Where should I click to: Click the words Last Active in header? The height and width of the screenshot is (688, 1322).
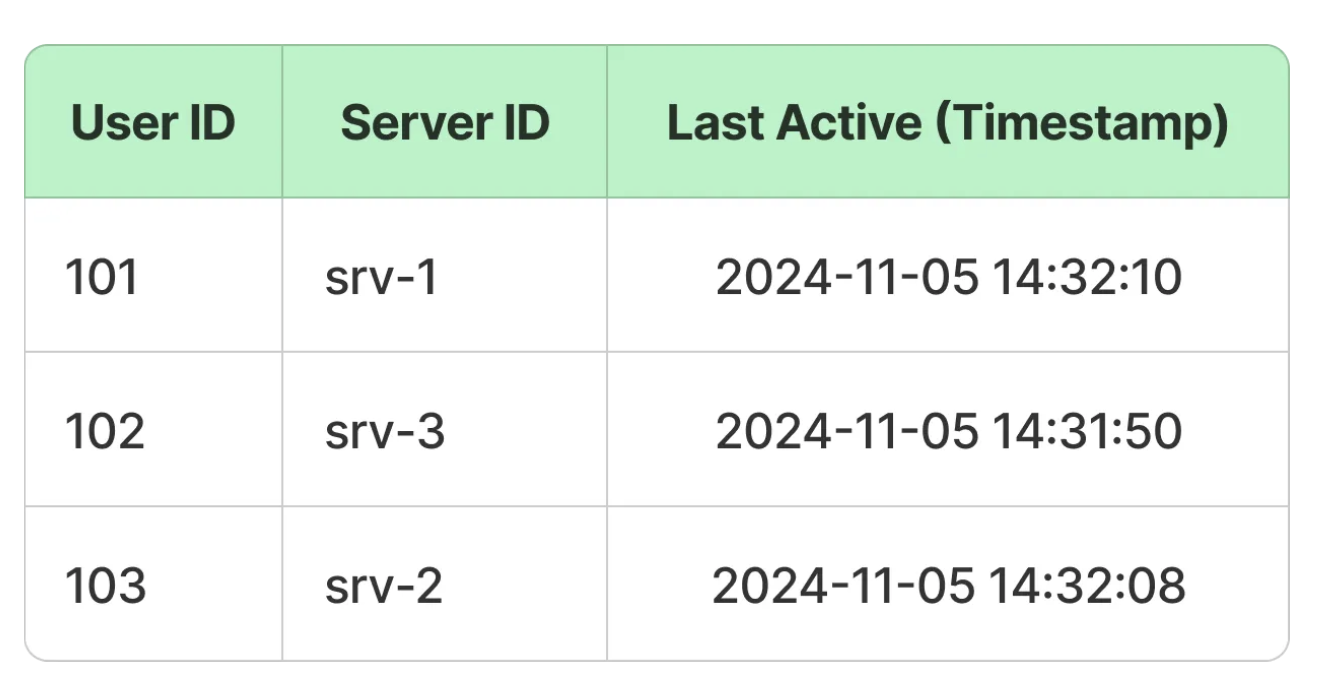(x=793, y=123)
